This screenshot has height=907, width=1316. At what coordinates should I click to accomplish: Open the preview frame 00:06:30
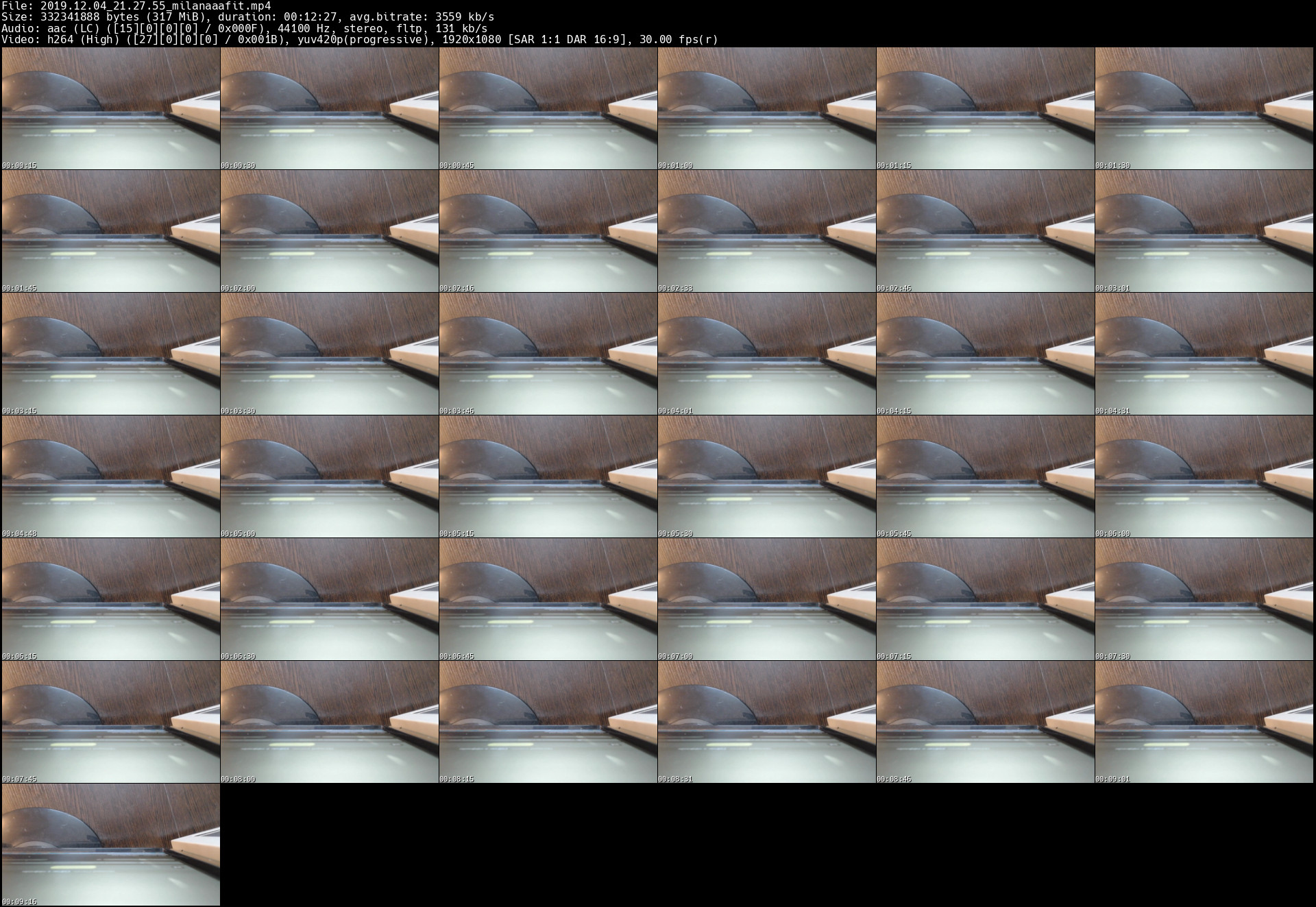click(330, 599)
